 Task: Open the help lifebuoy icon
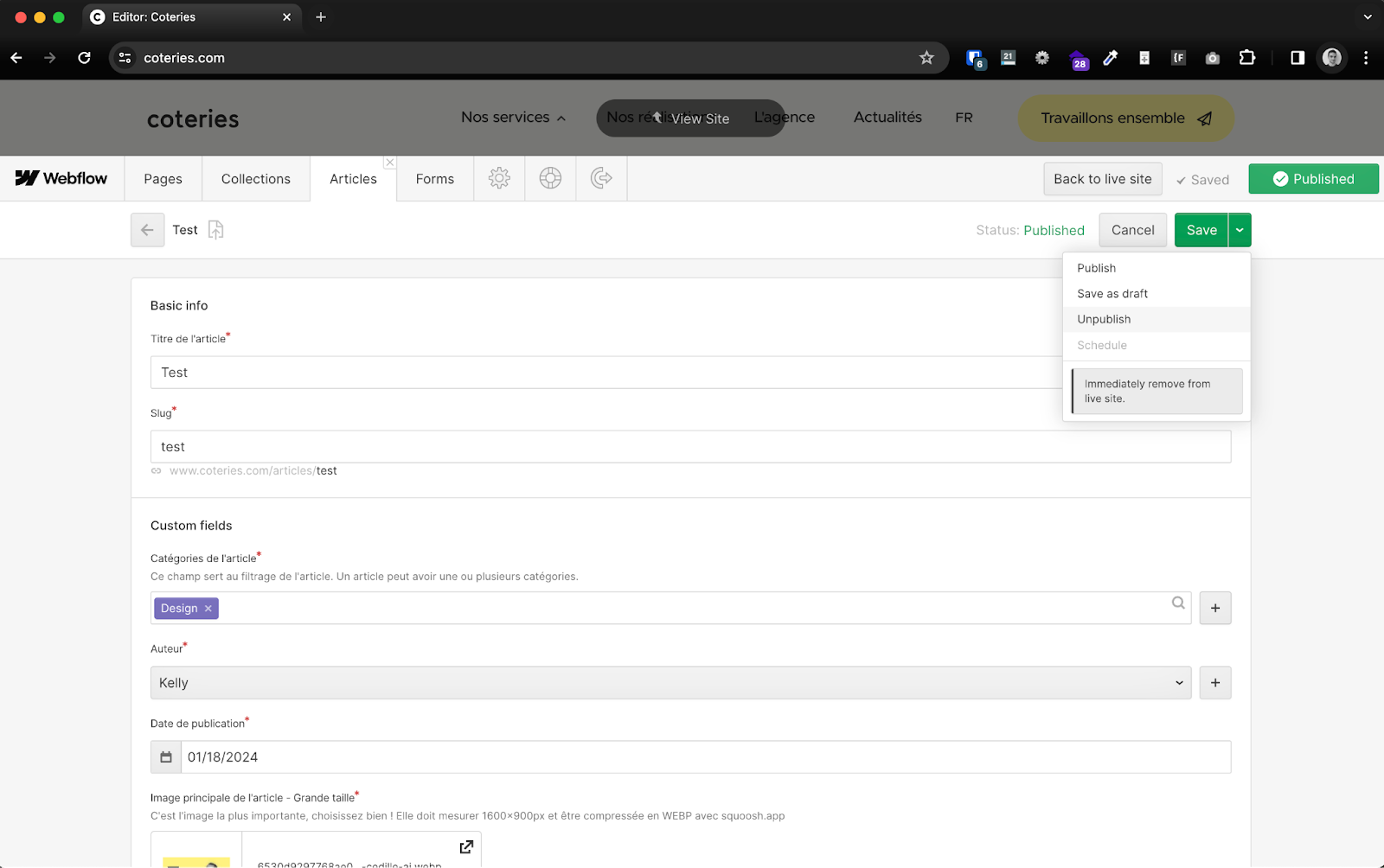pyautogui.click(x=550, y=178)
